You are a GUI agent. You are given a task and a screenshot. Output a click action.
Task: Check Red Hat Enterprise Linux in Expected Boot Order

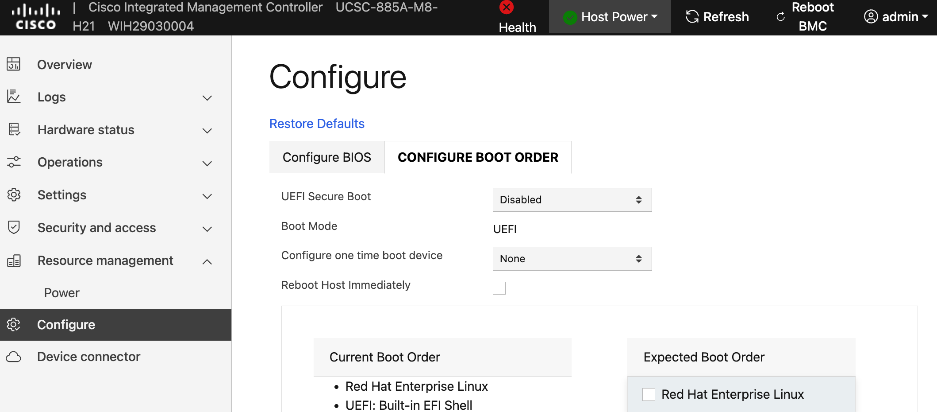coord(648,395)
